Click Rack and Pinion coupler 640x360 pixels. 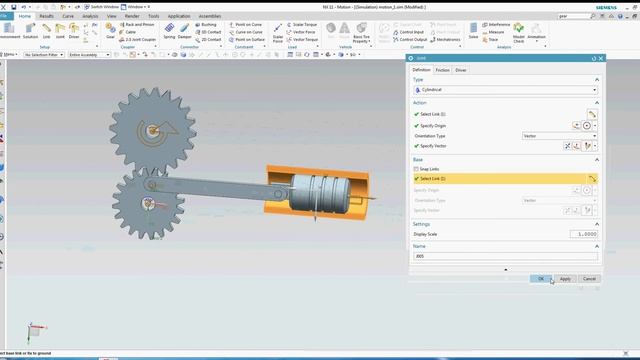point(137,24)
